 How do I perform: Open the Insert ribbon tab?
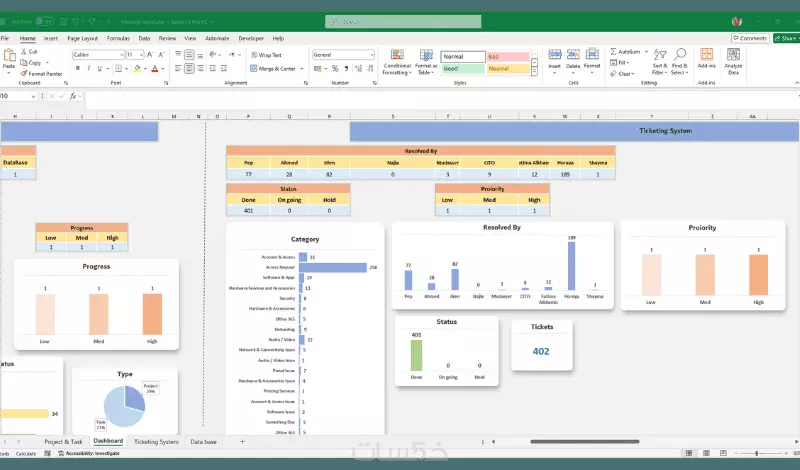(x=51, y=38)
